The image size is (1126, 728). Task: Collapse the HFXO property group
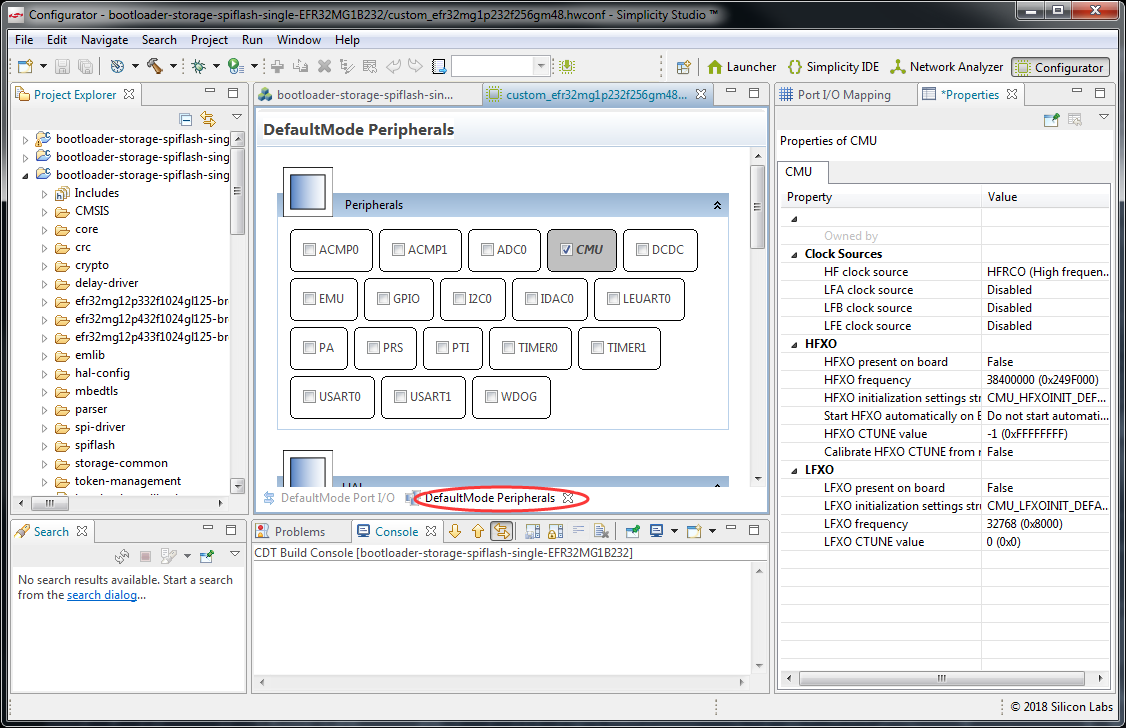pyautogui.click(x=794, y=344)
